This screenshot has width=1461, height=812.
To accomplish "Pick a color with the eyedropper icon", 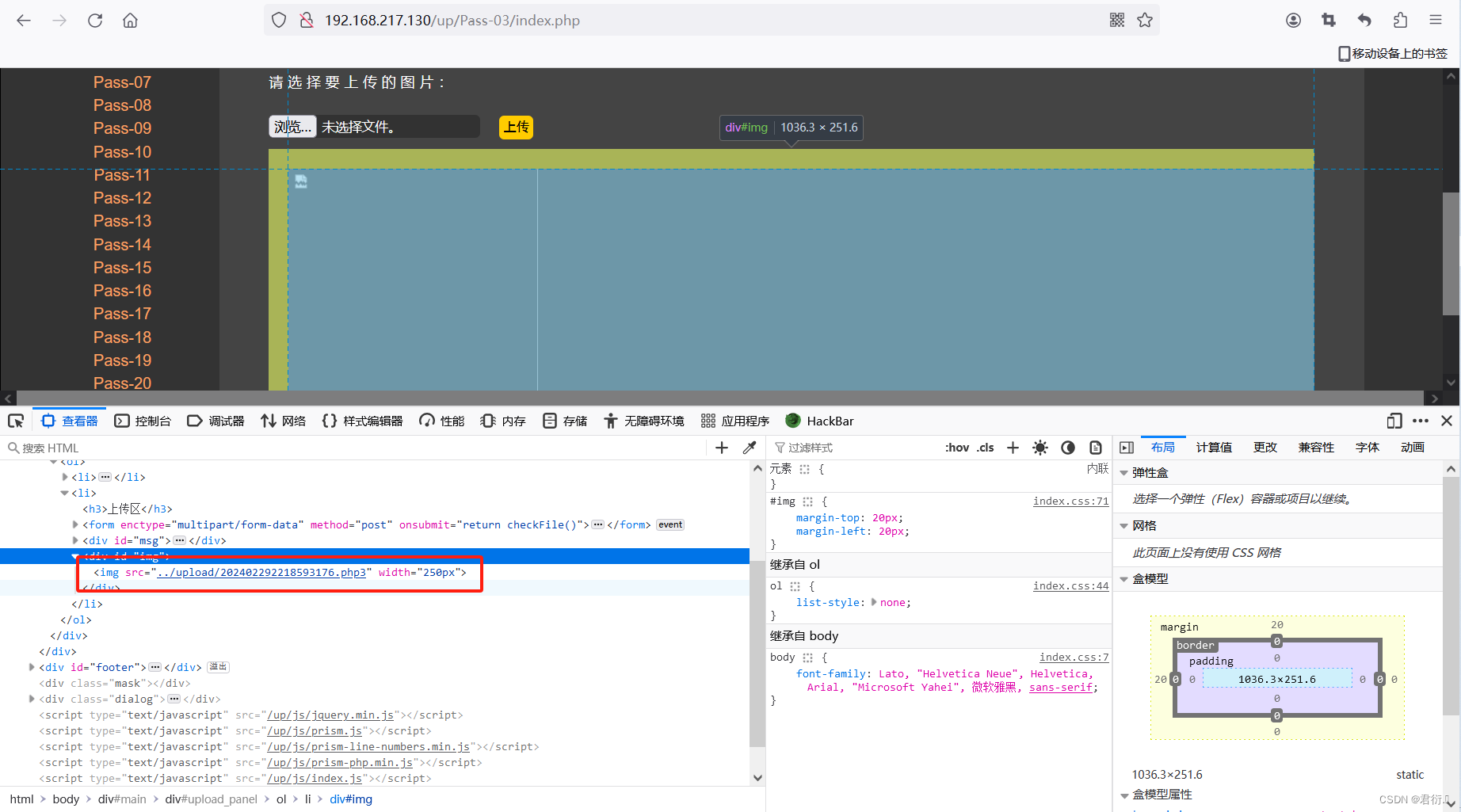I will 750,448.
